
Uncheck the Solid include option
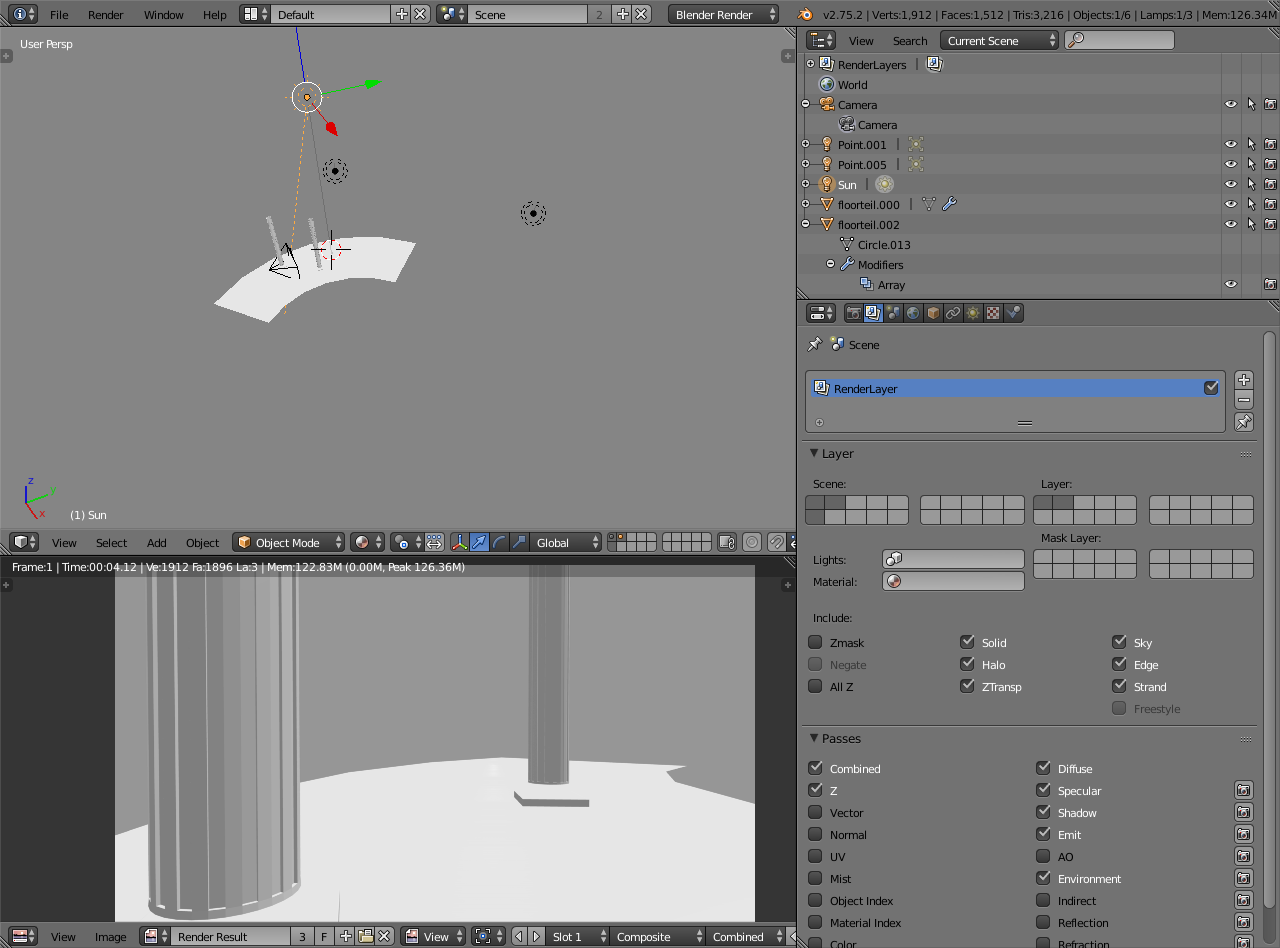tap(967, 642)
